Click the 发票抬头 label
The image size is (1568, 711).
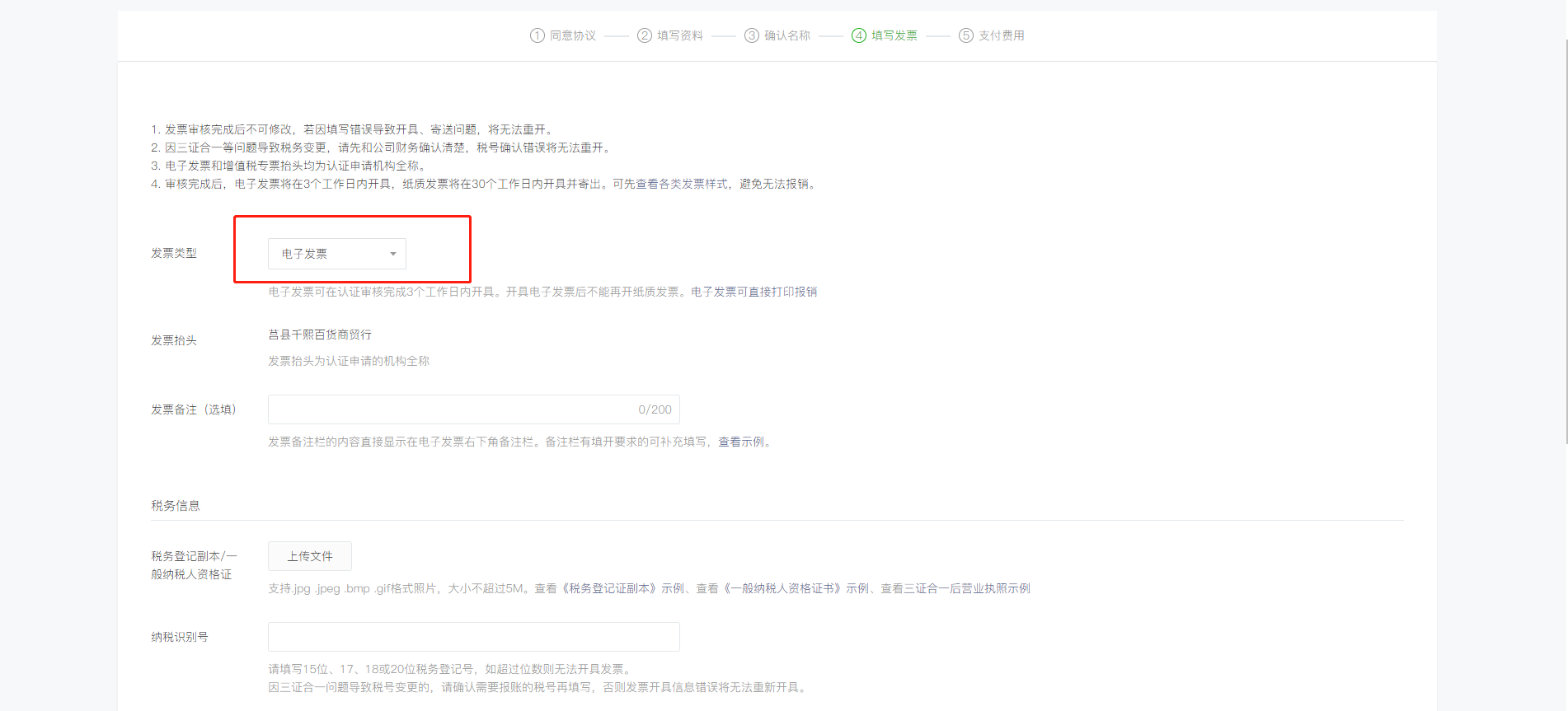174,340
